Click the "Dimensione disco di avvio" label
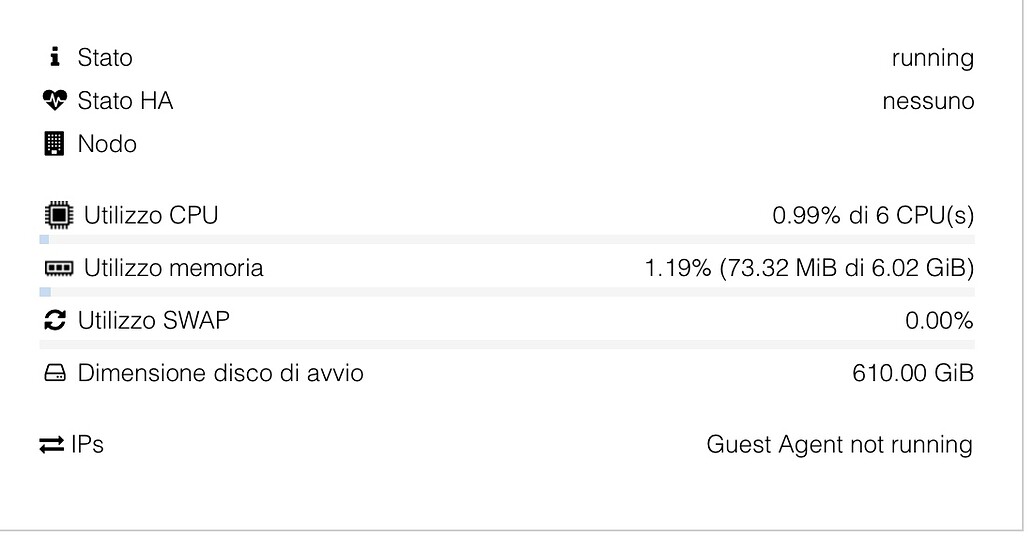Viewport: 1035px width, 537px height. (x=220, y=374)
